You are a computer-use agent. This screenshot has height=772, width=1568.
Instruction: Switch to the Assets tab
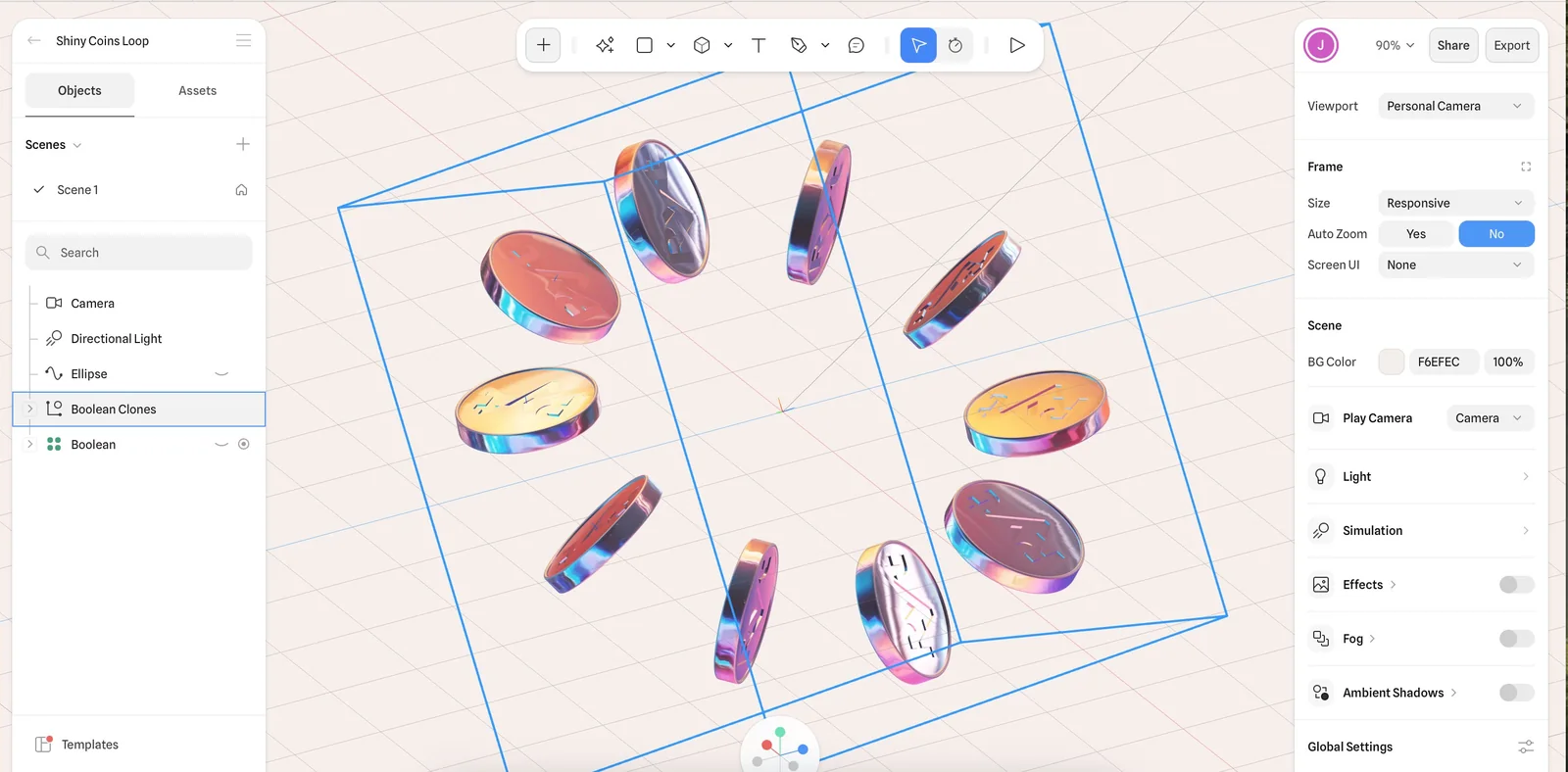pyautogui.click(x=197, y=90)
